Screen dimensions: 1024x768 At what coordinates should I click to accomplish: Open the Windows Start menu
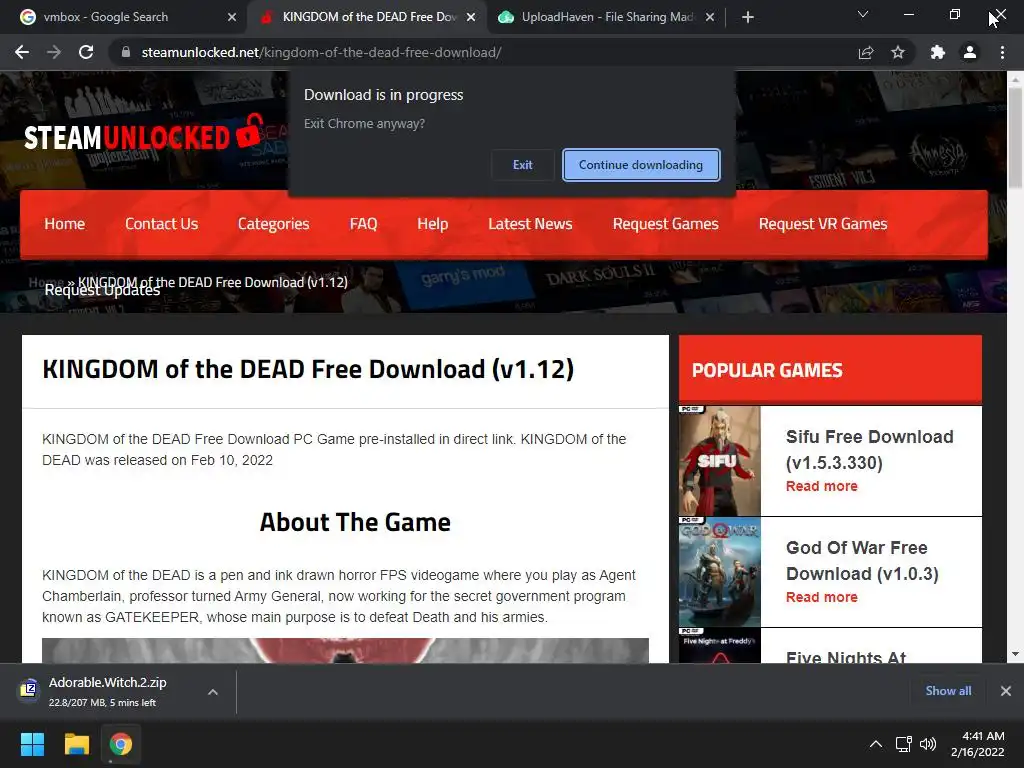point(32,744)
